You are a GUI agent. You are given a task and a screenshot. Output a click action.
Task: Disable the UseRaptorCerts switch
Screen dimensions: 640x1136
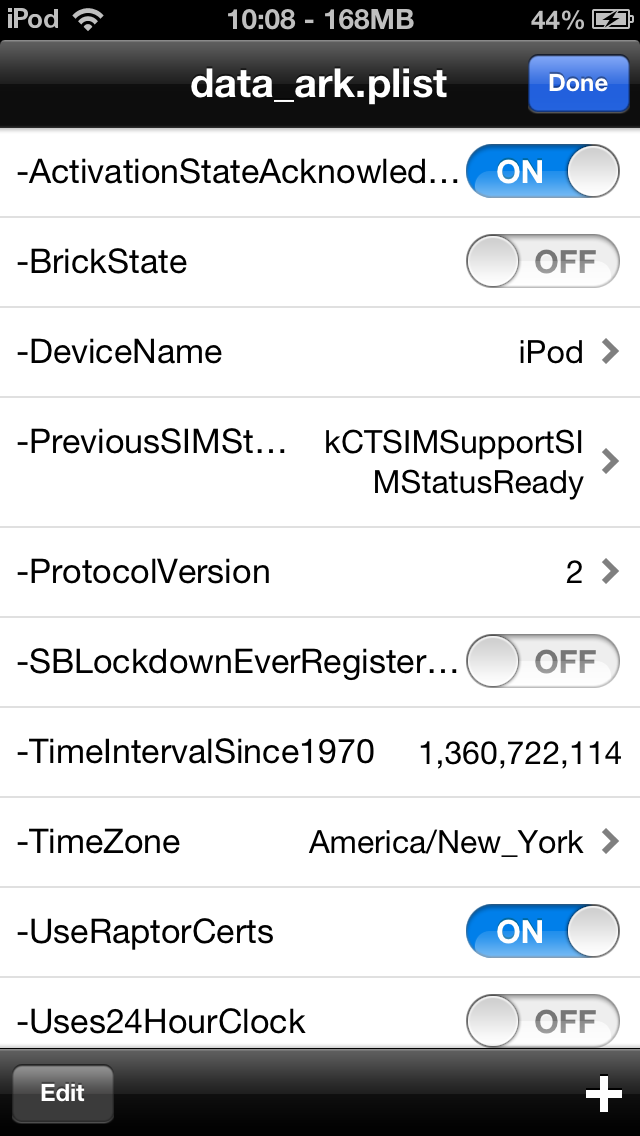pyautogui.click(x=542, y=932)
